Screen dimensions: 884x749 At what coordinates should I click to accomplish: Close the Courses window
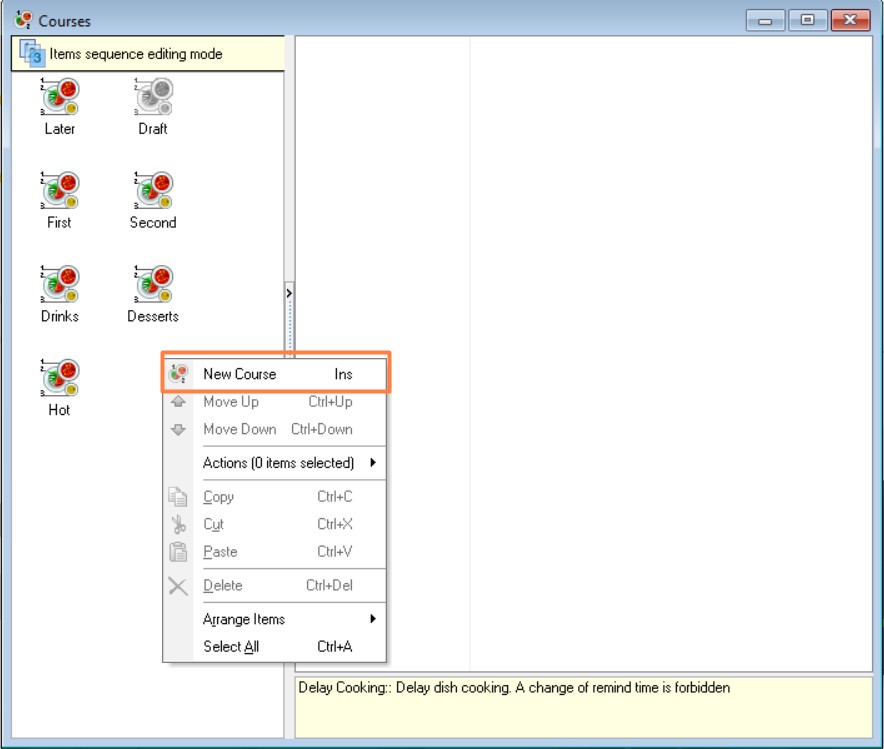pyautogui.click(x=850, y=20)
